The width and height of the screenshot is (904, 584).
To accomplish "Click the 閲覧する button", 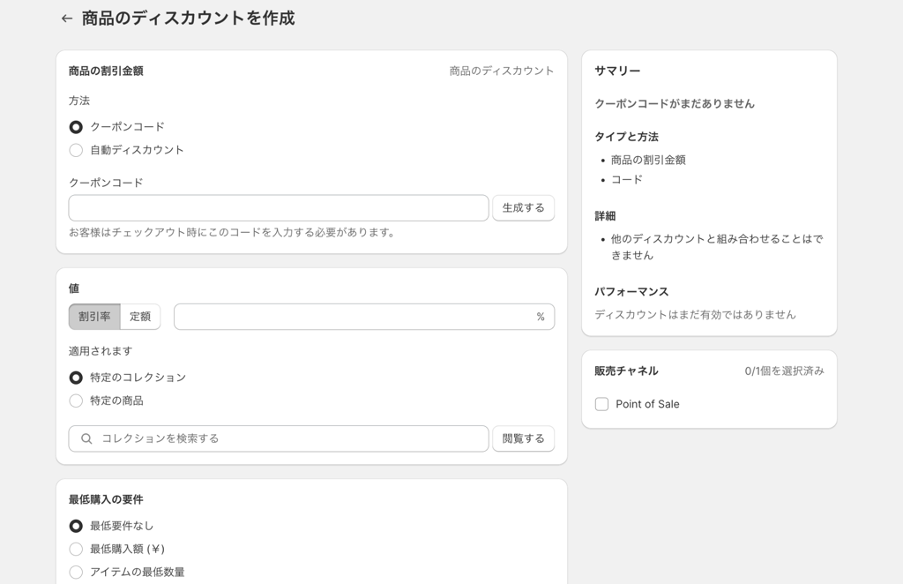I will [523, 439].
